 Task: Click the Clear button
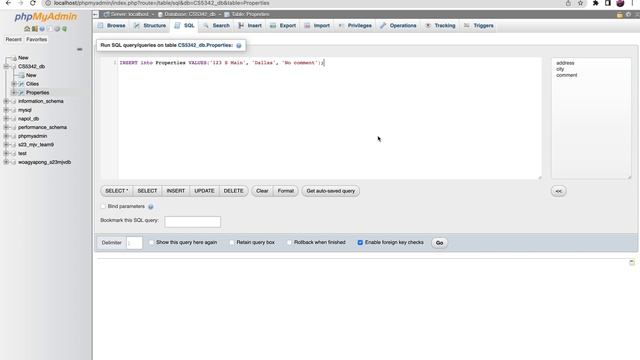click(x=262, y=191)
